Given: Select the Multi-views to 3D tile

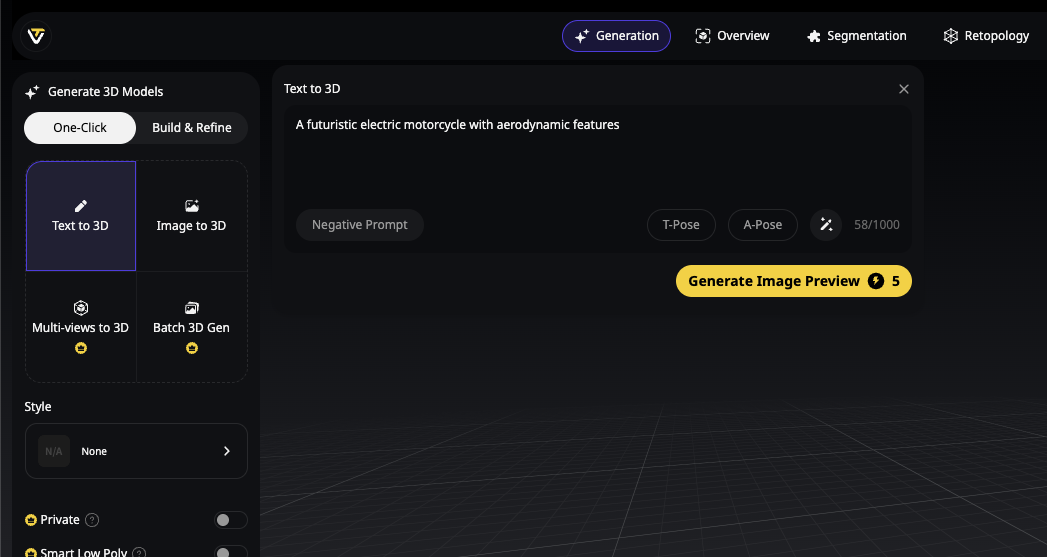Looking at the screenshot, I should (x=81, y=327).
